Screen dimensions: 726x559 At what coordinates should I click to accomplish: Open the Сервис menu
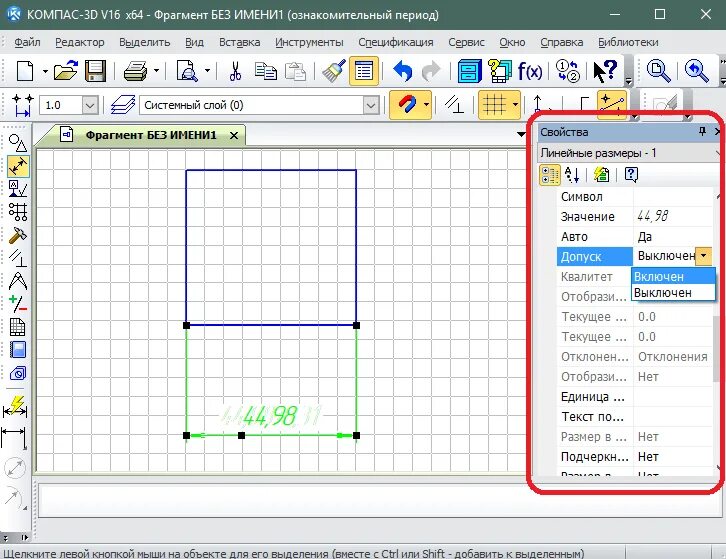click(466, 42)
